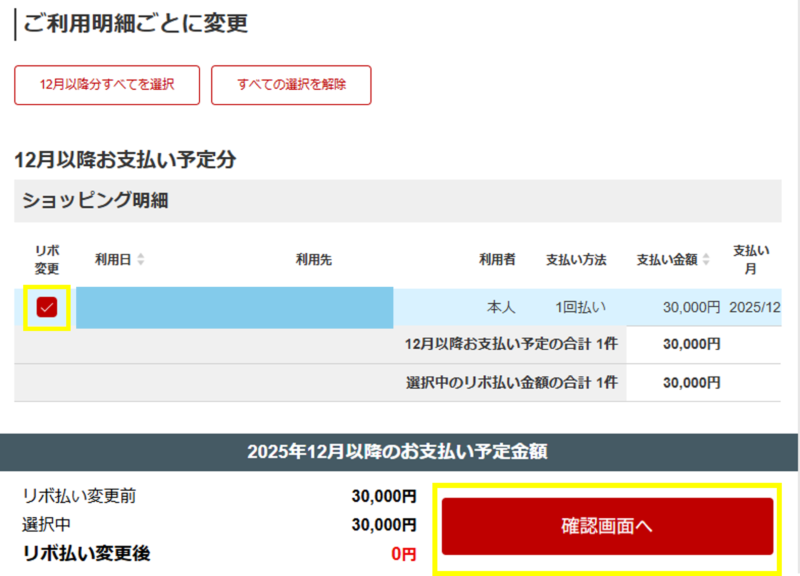This screenshot has height=576, width=800.
Task: Proceed with the 確認画面へ button
Action: tap(607, 526)
